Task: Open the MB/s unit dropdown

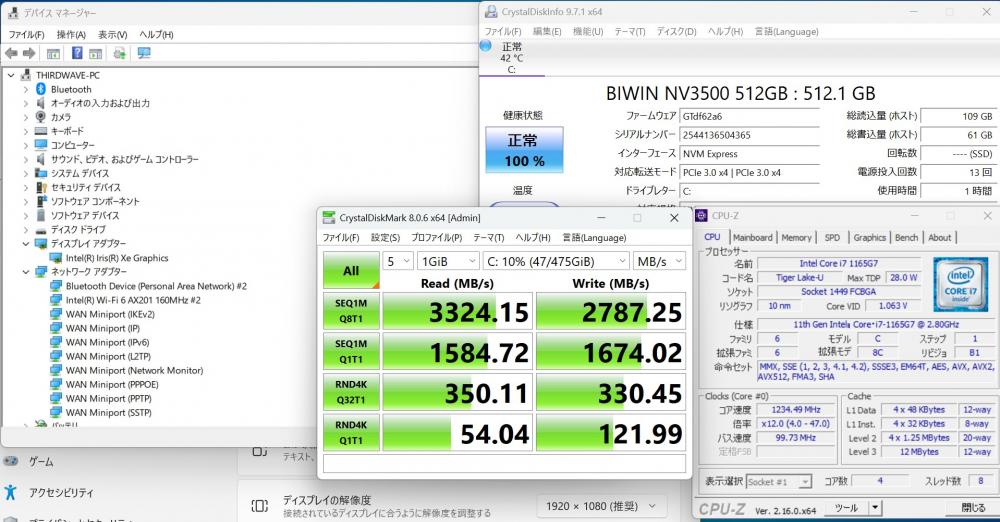Action: point(659,261)
